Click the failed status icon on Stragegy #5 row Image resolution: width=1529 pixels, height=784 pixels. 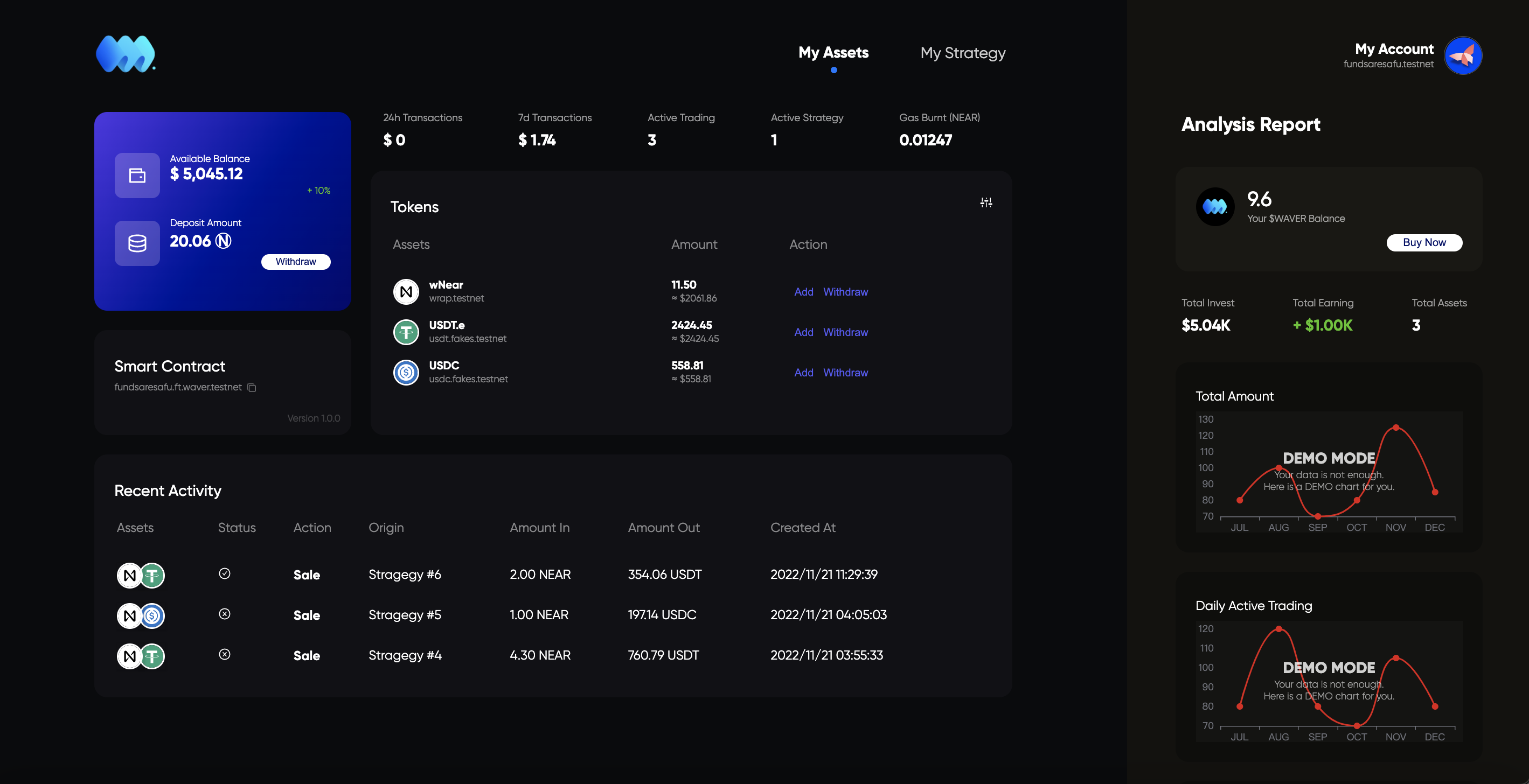click(x=225, y=614)
